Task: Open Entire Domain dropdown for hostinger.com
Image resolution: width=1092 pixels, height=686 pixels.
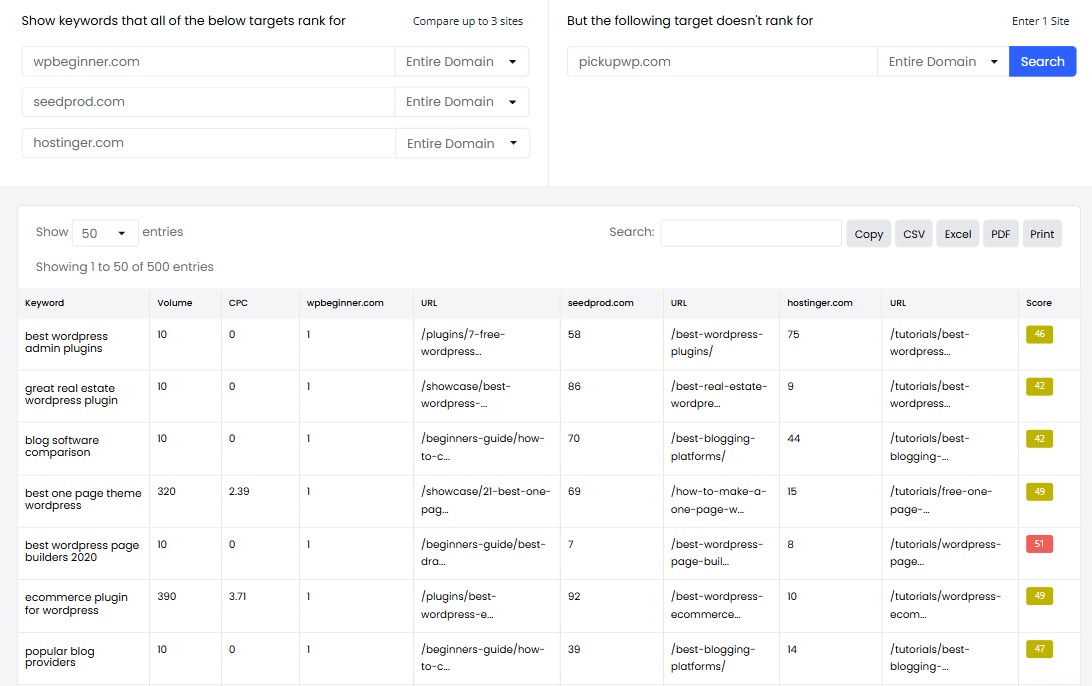Action: (462, 143)
